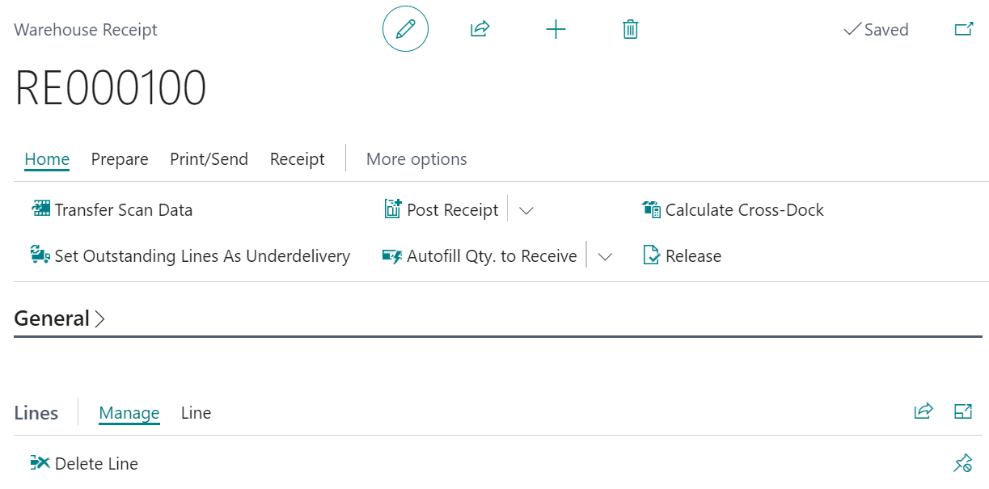Click Set Outstanding Lines As Underdelivery
989x489 pixels.
190,256
